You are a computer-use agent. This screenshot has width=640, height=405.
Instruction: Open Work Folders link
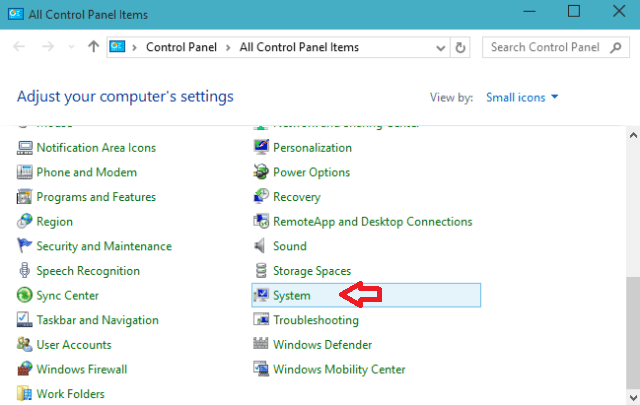click(x=71, y=394)
